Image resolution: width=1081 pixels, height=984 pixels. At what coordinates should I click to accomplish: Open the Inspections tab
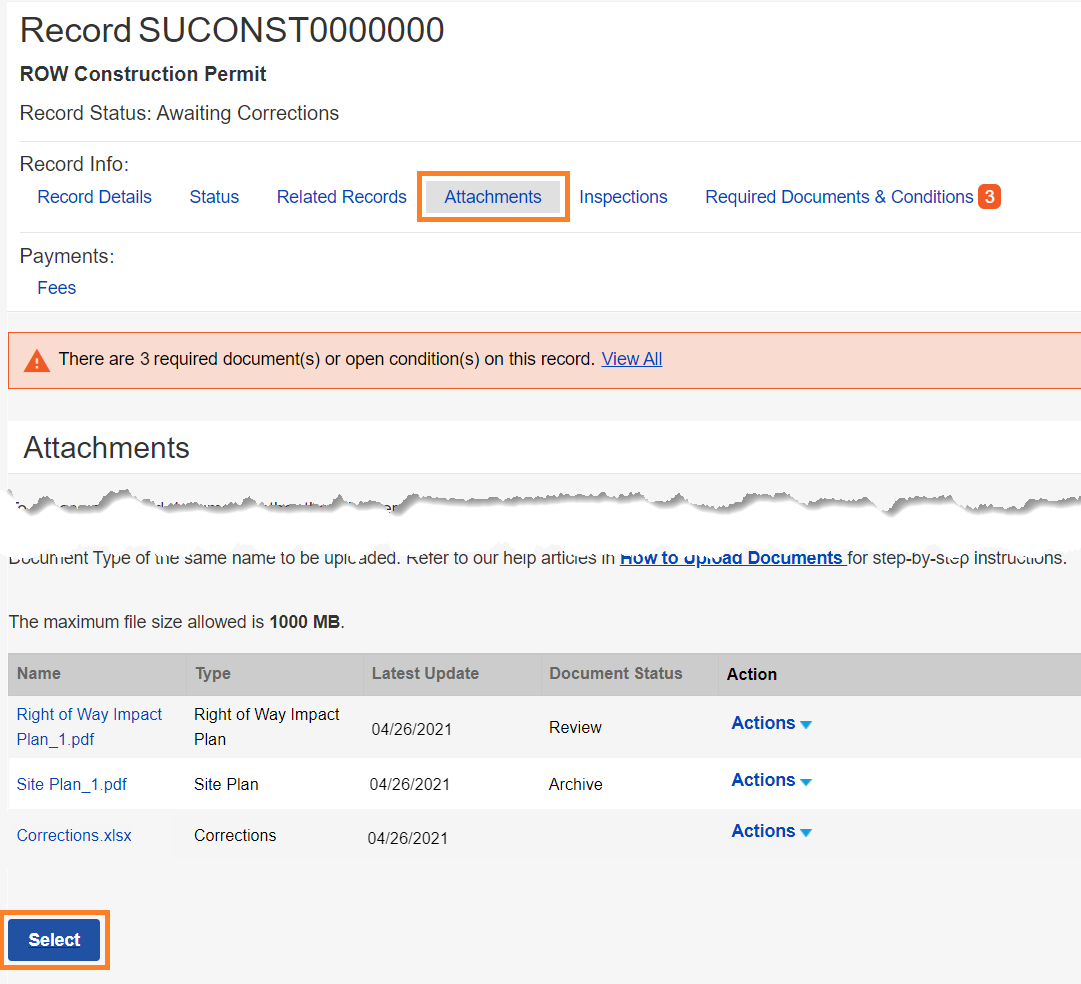coord(623,196)
